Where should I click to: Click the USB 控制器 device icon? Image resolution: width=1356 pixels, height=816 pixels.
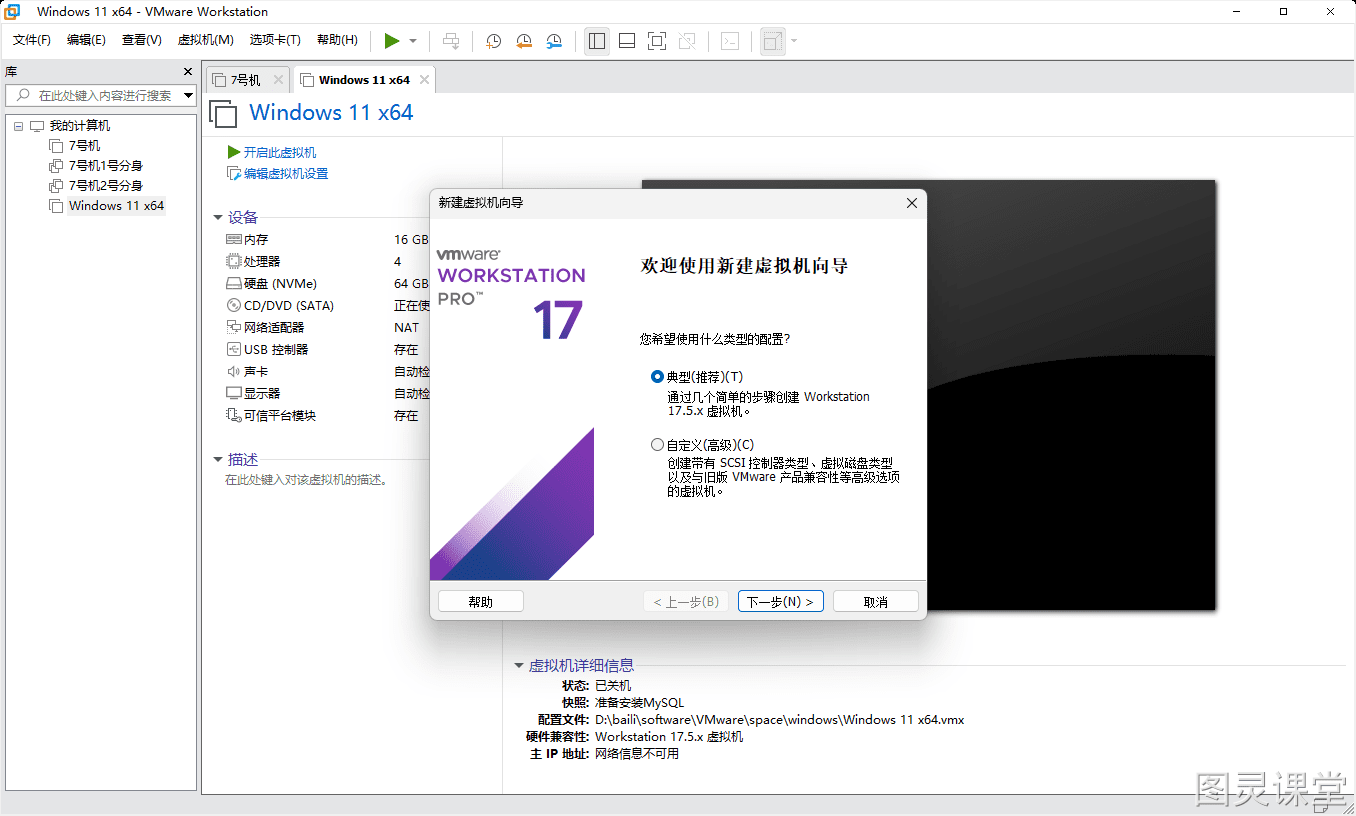point(234,350)
